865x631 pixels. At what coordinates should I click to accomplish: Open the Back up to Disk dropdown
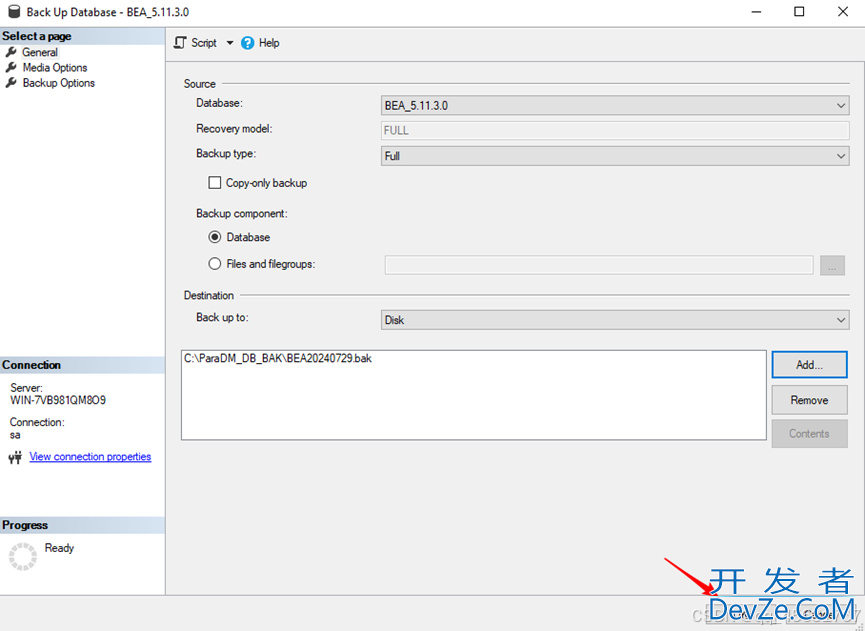pyautogui.click(x=615, y=320)
